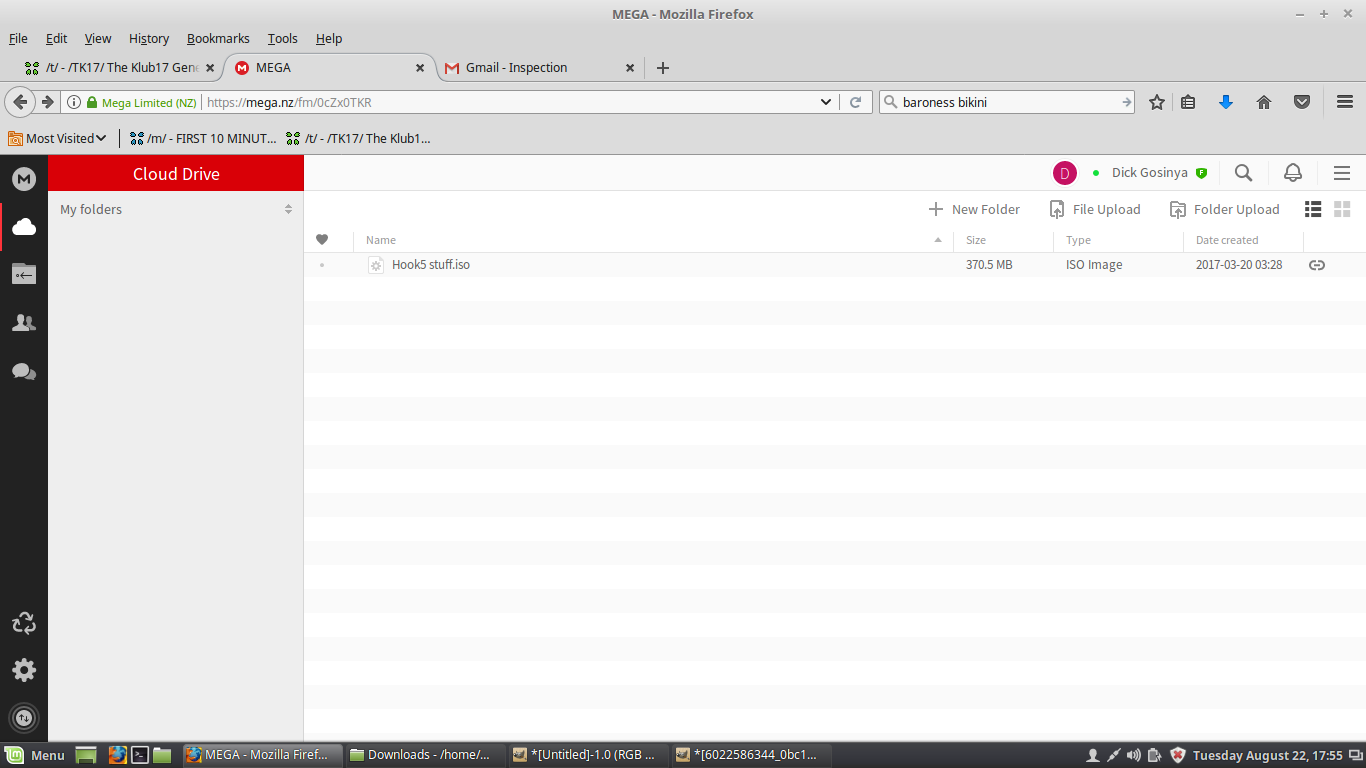Show bookmarks list icon
Screen dimensions: 1366x768
pos(1188,102)
